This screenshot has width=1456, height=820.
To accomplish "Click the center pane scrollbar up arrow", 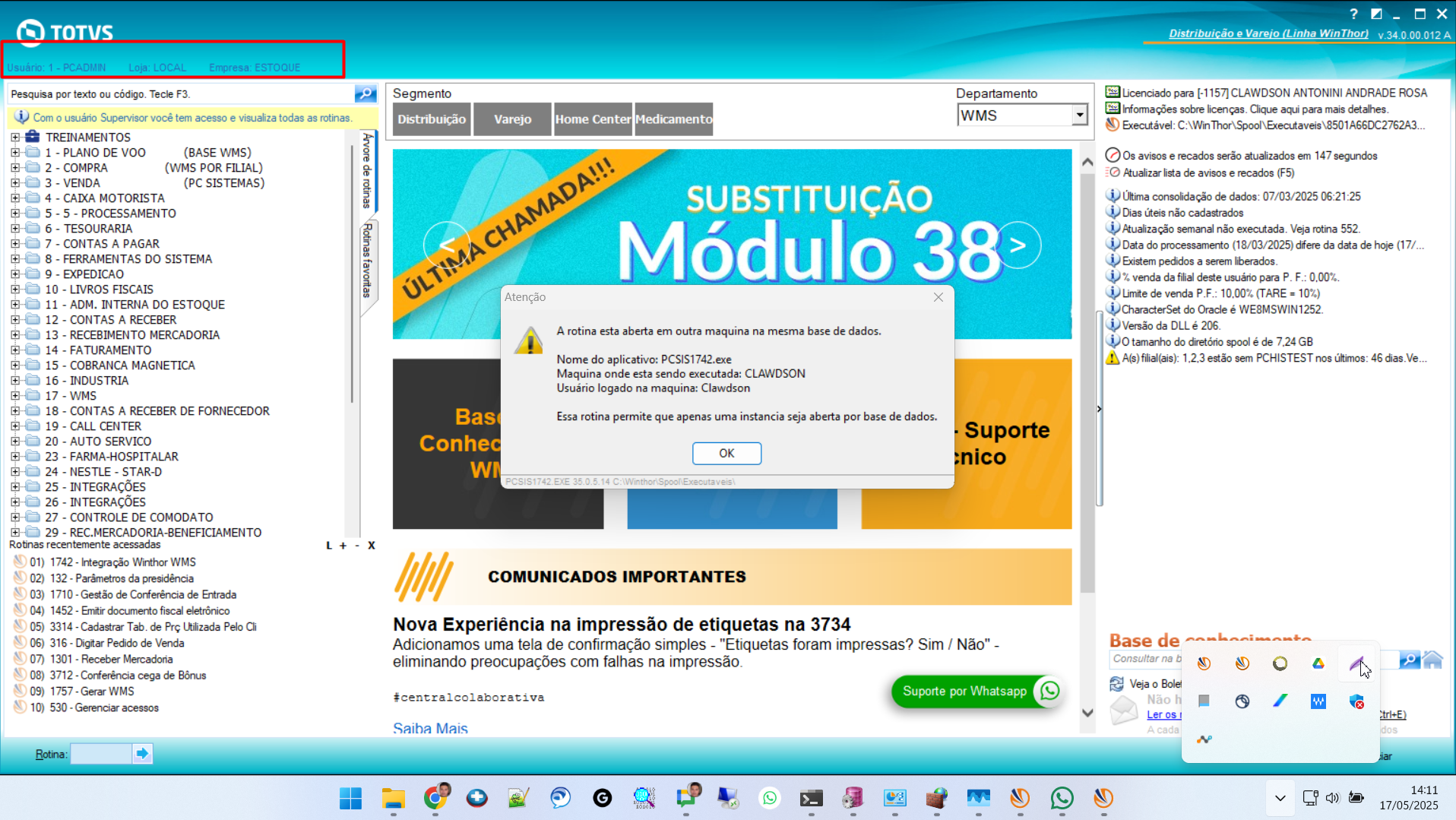I will (1087, 162).
